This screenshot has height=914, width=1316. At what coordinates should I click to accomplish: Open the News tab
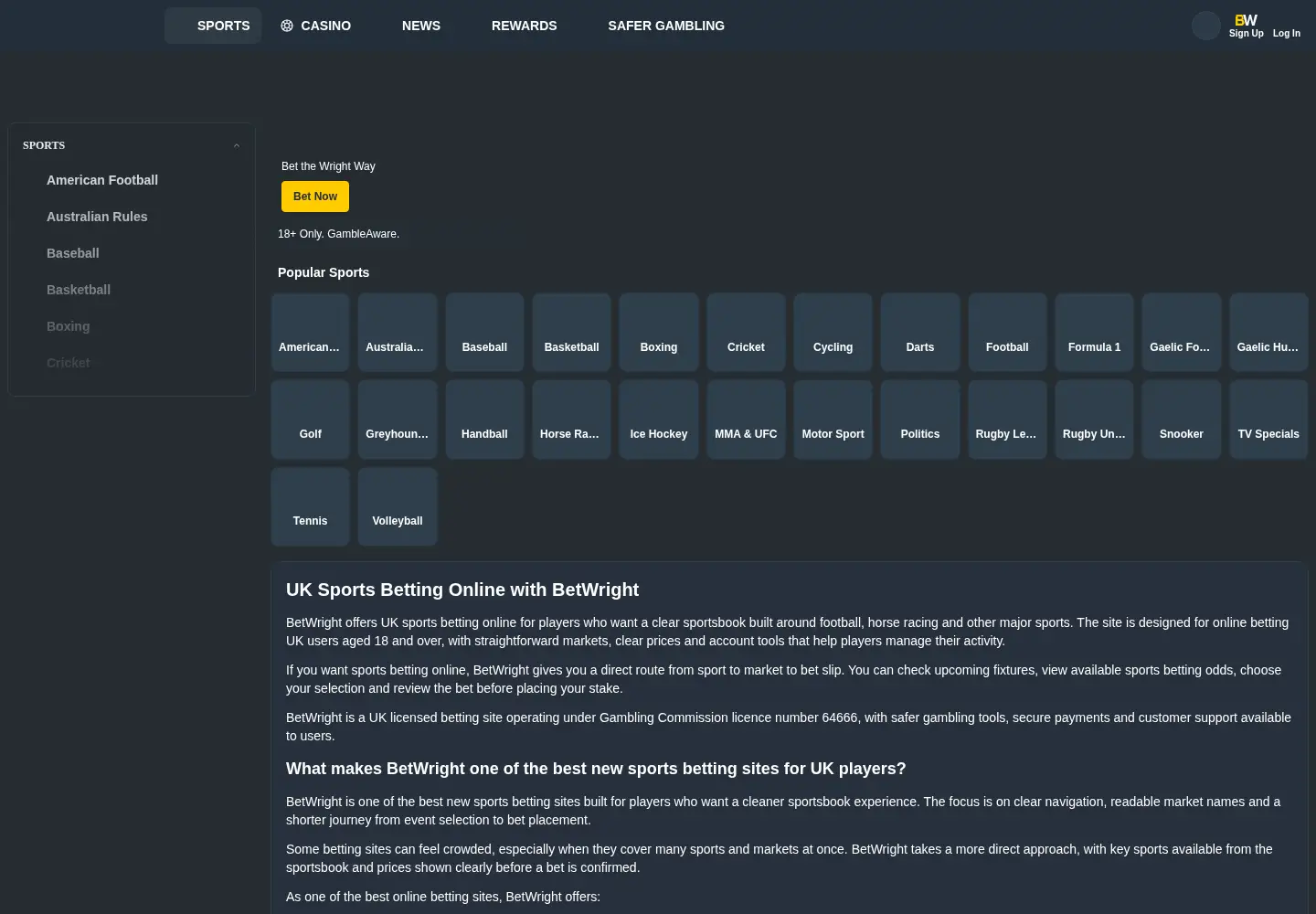421,26
